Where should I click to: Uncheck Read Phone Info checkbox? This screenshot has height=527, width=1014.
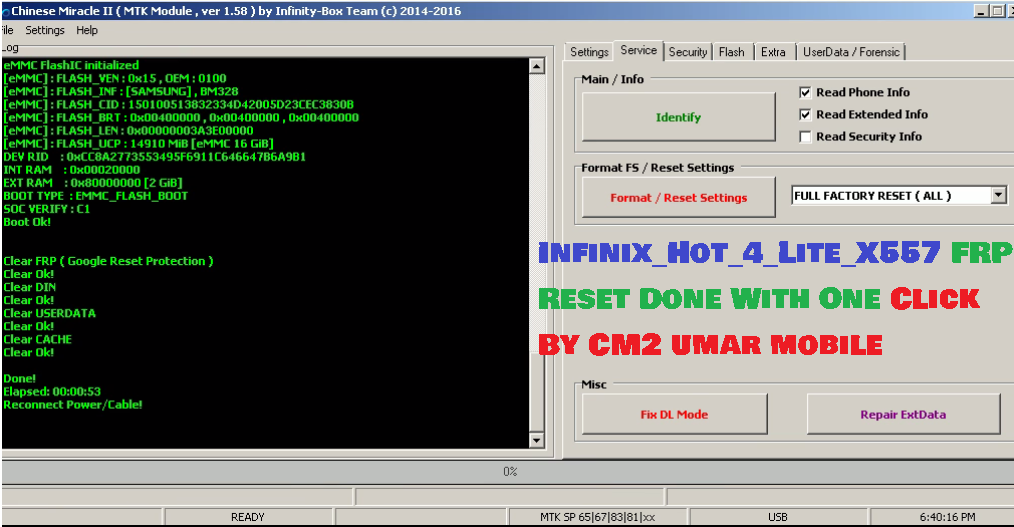pyautogui.click(x=805, y=92)
